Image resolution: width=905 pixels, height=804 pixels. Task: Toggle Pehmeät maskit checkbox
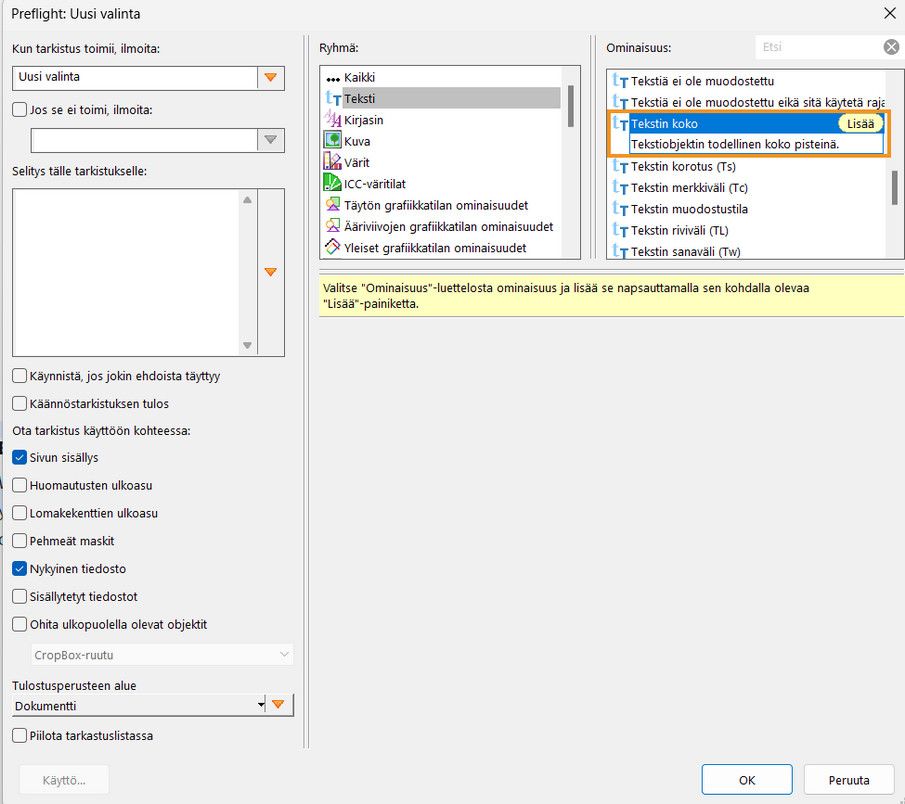(x=19, y=541)
